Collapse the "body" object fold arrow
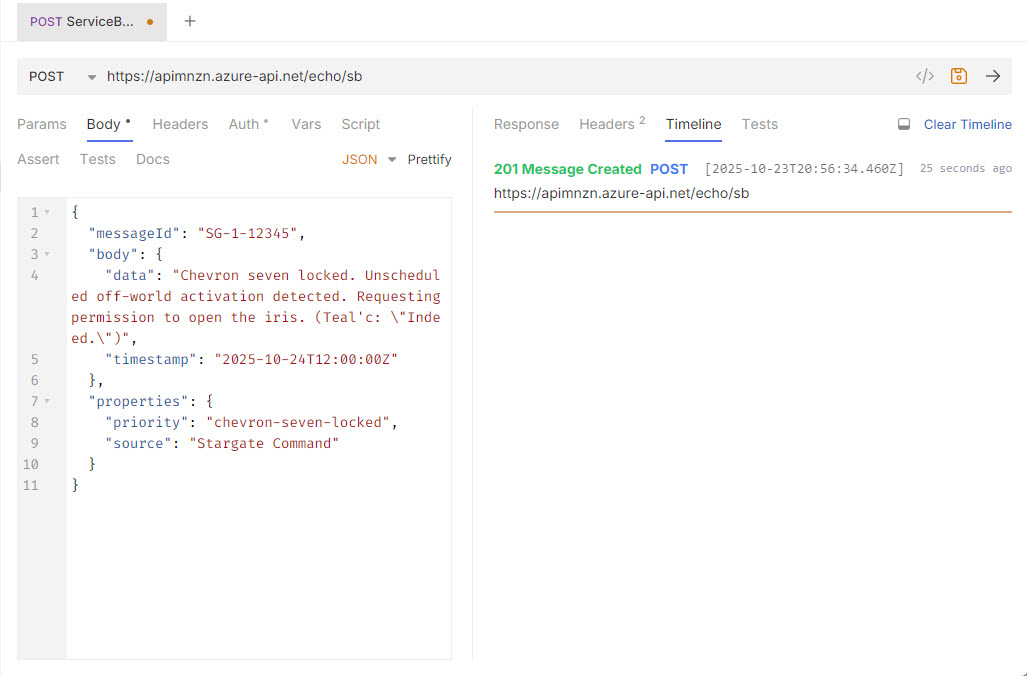The width and height of the screenshot is (1027, 676). (x=47, y=255)
